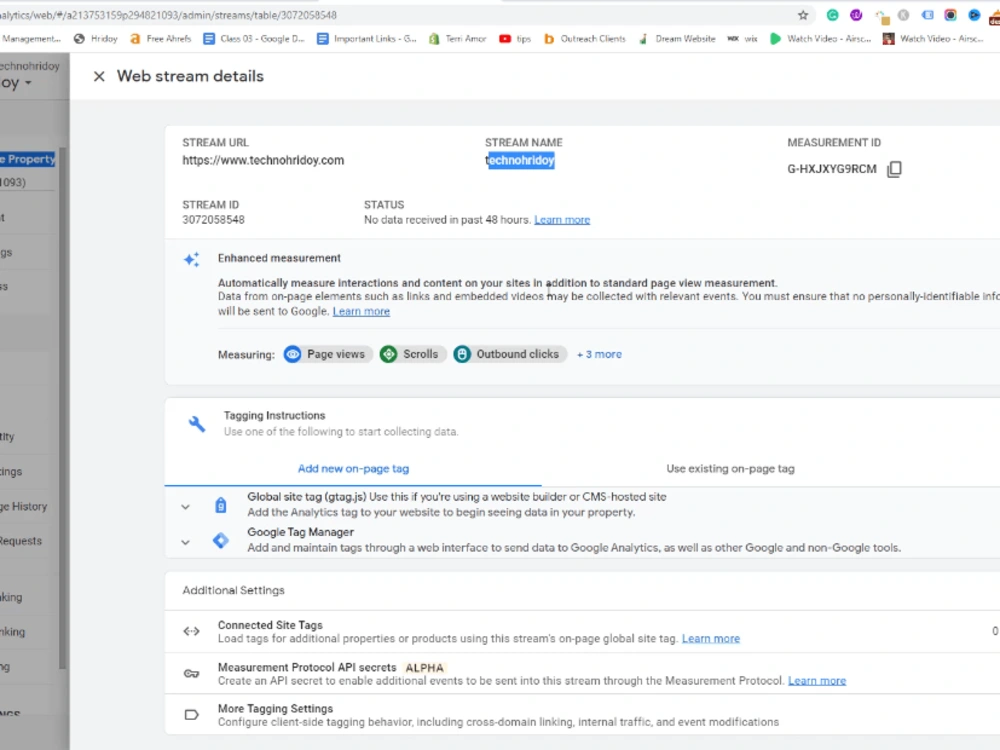Screen dimensions: 1000x750
Task: Click the ALPHA label badge
Action: (424, 668)
